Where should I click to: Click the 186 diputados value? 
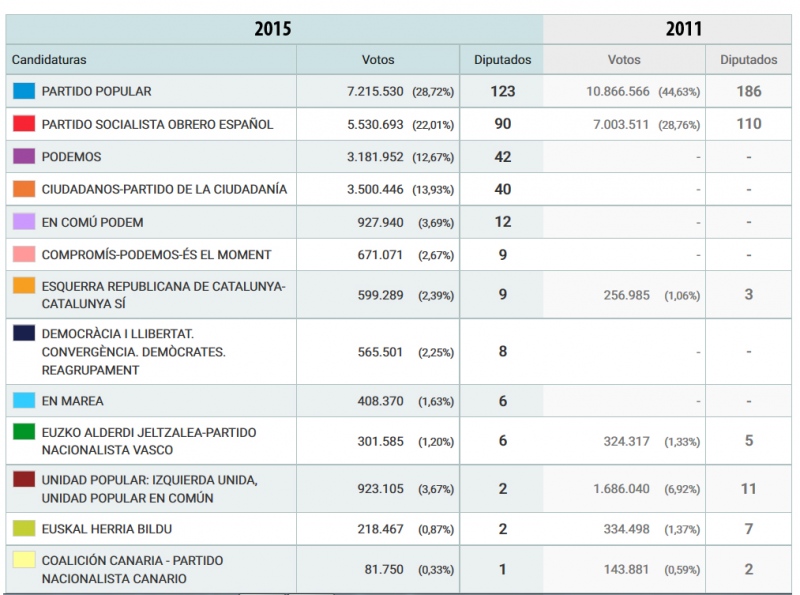tap(748, 91)
